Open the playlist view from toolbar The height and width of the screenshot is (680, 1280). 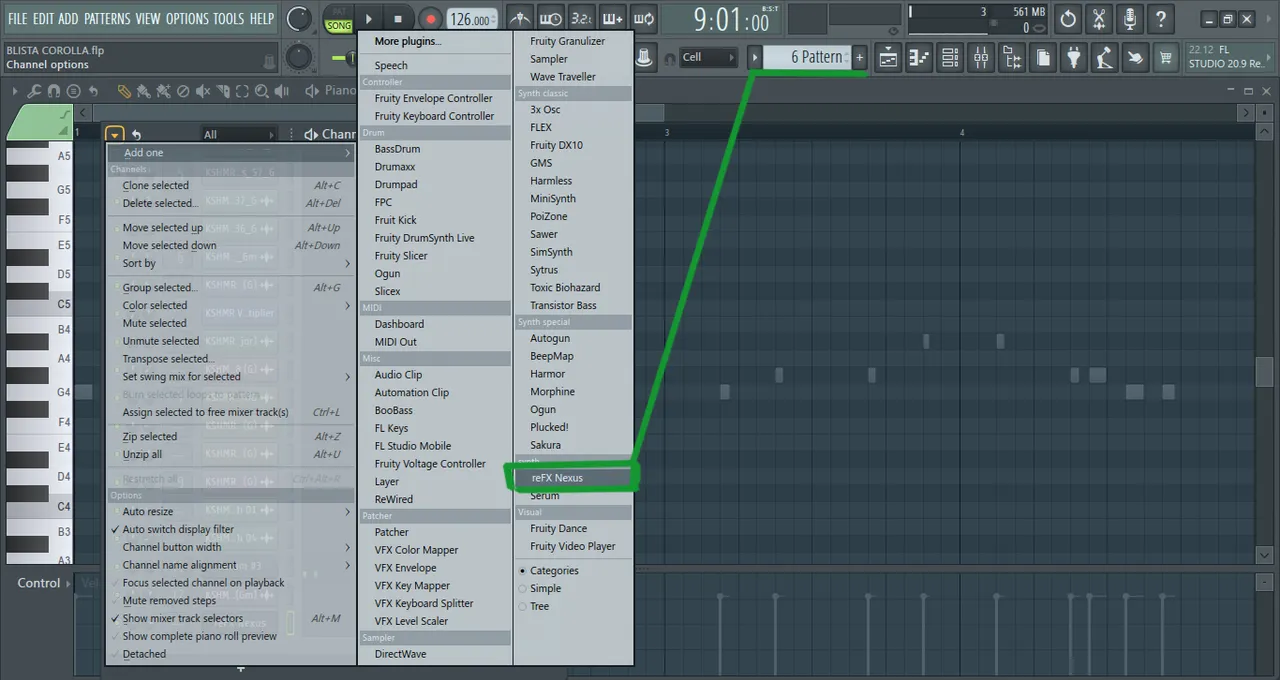tap(888, 58)
